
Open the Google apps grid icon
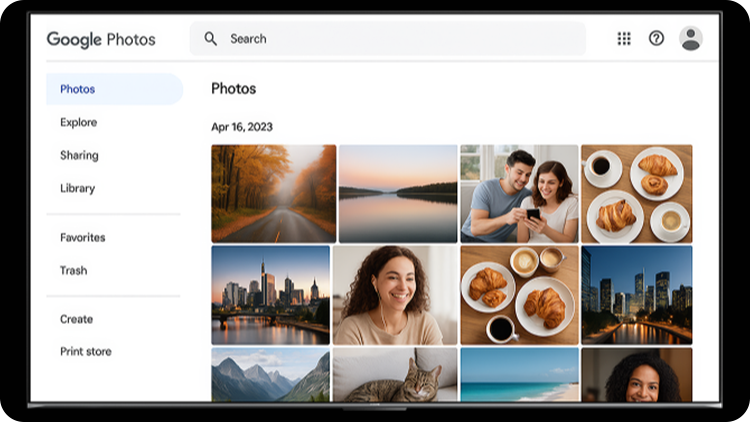(x=624, y=38)
